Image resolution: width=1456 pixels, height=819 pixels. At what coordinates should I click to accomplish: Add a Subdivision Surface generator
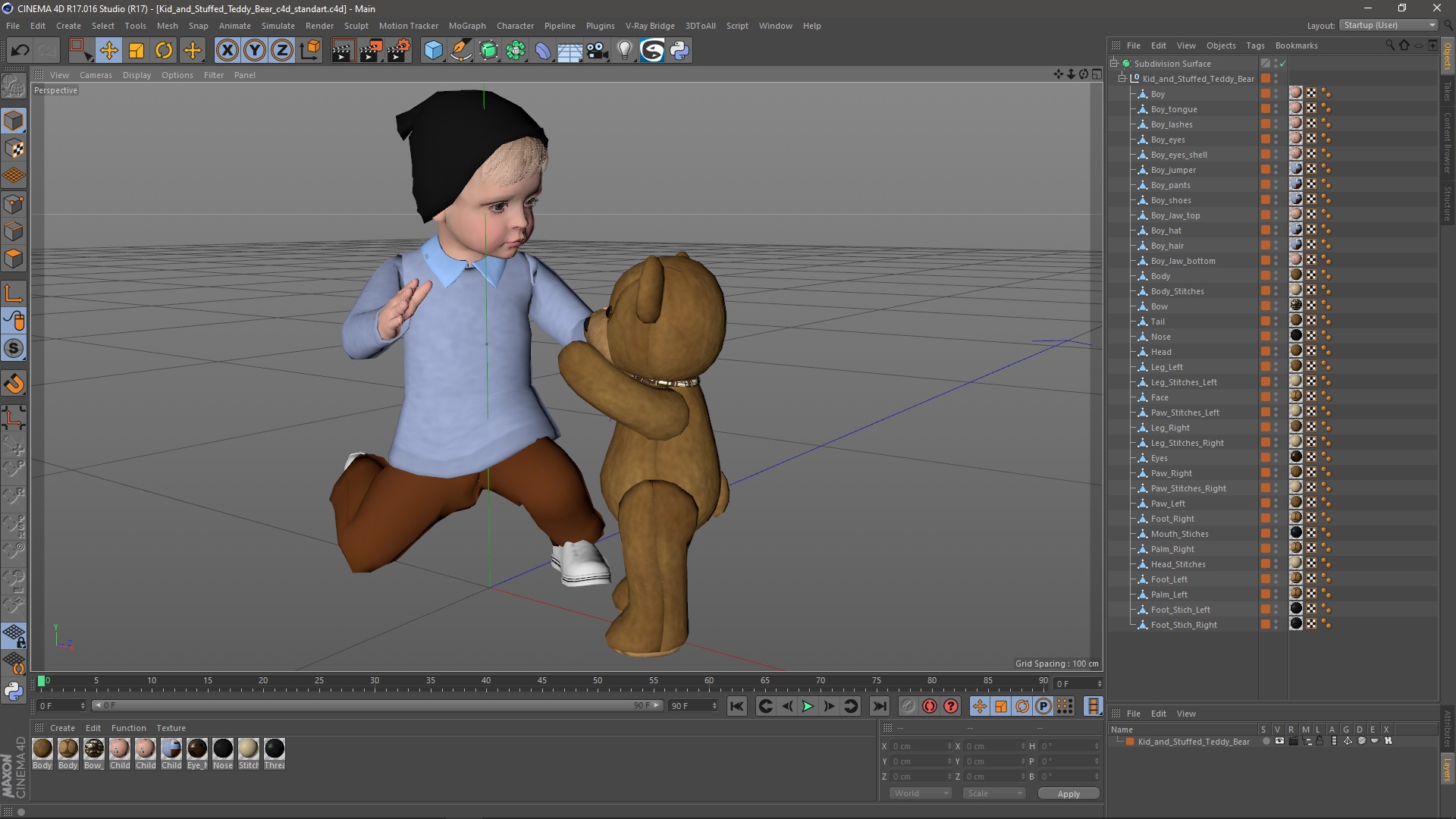click(x=489, y=51)
